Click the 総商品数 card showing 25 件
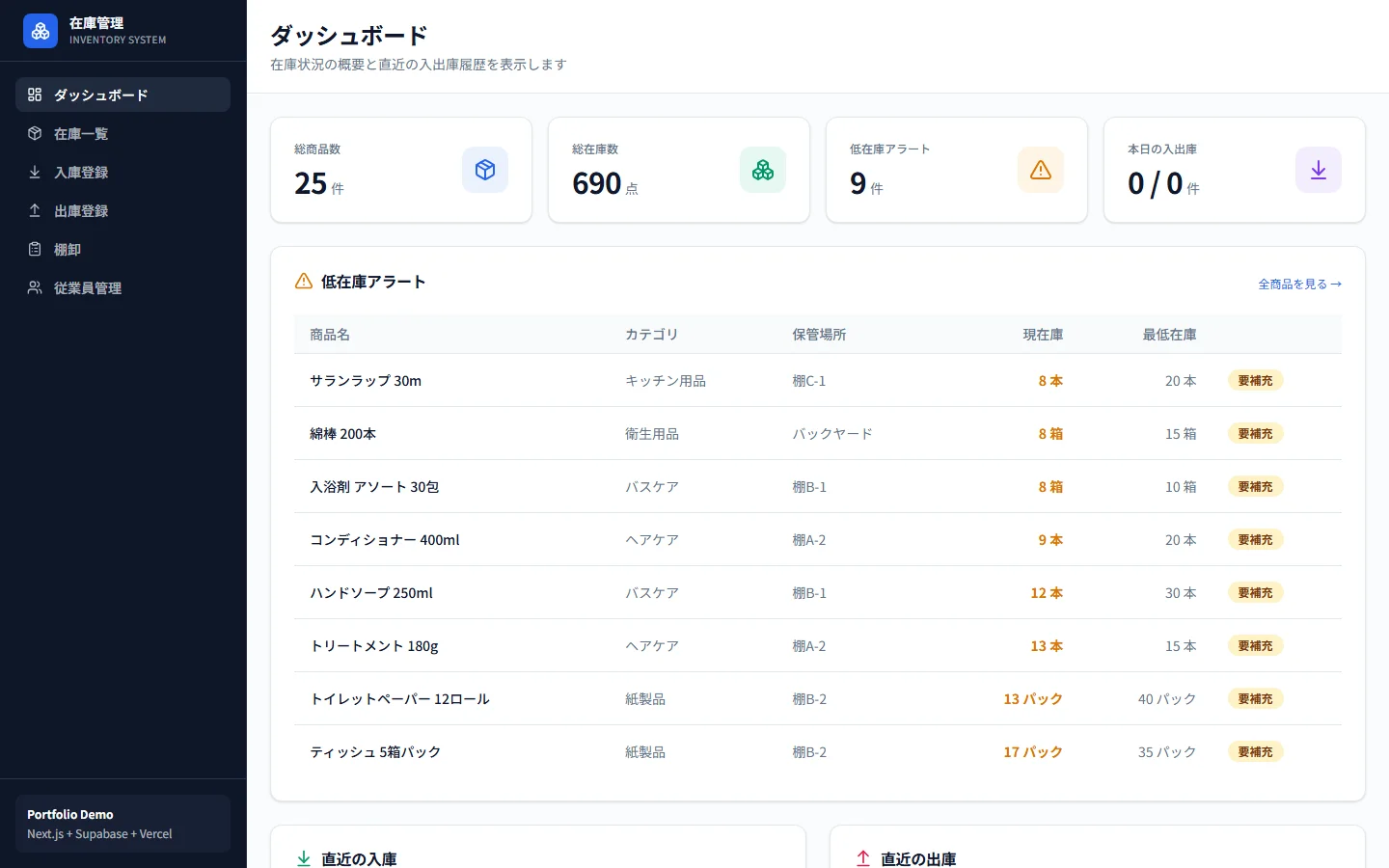Image resolution: width=1389 pixels, height=868 pixels. point(401,170)
